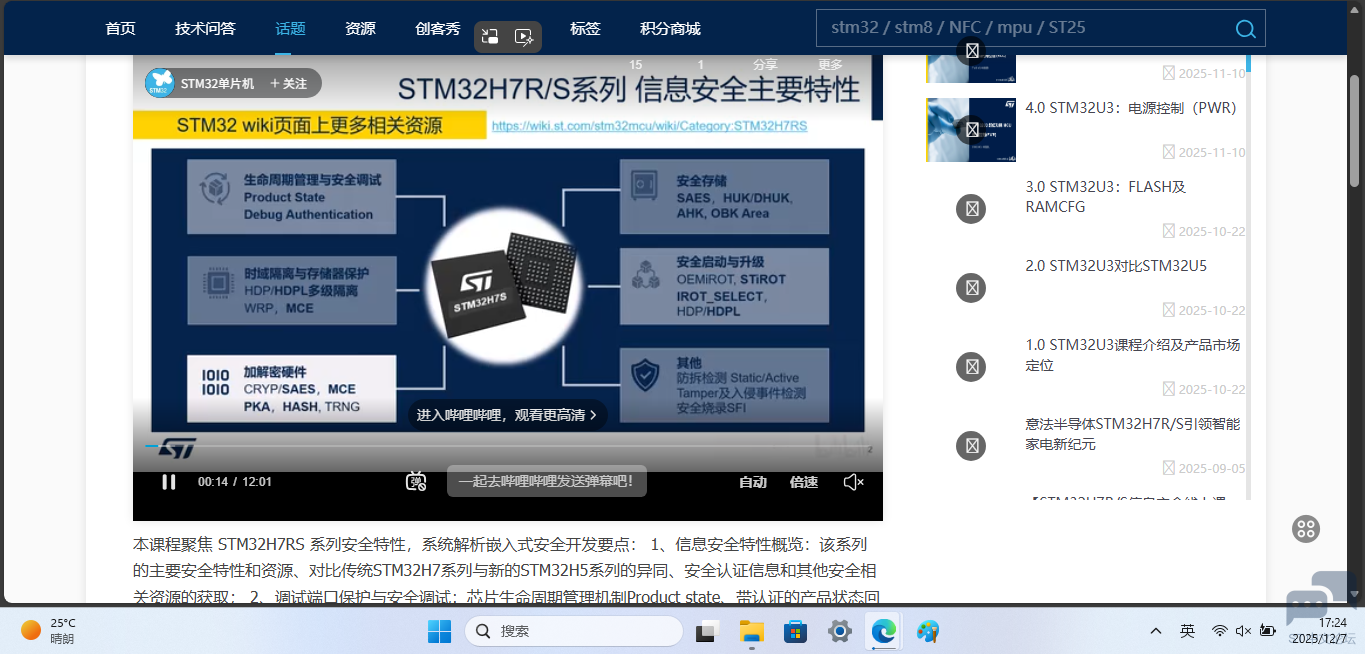Click the 分享 option on the video
Image resolution: width=1365 pixels, height=654 pixels.
[x=765, y=64]
